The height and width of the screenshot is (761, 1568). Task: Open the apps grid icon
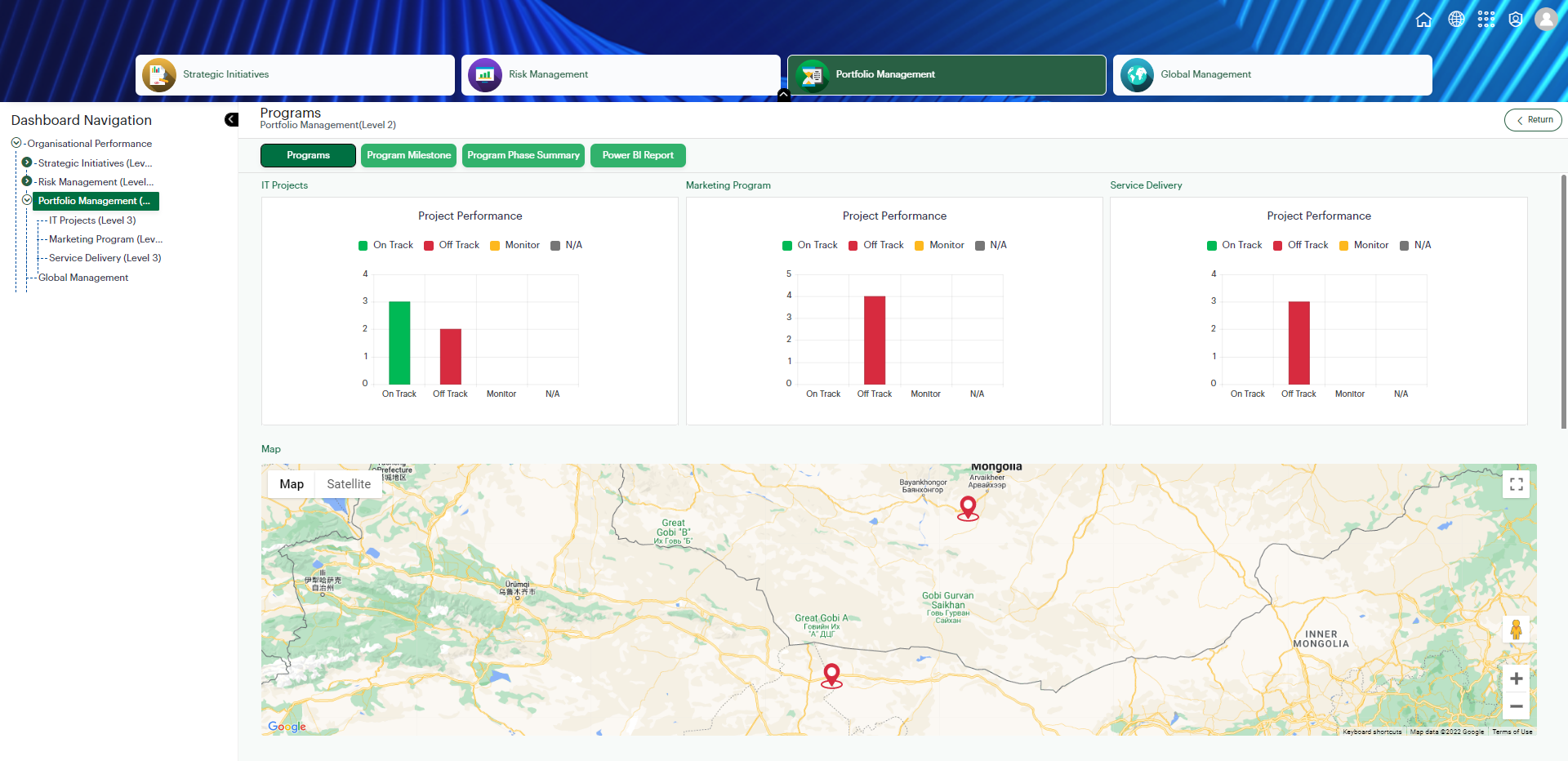point(1486,20)
